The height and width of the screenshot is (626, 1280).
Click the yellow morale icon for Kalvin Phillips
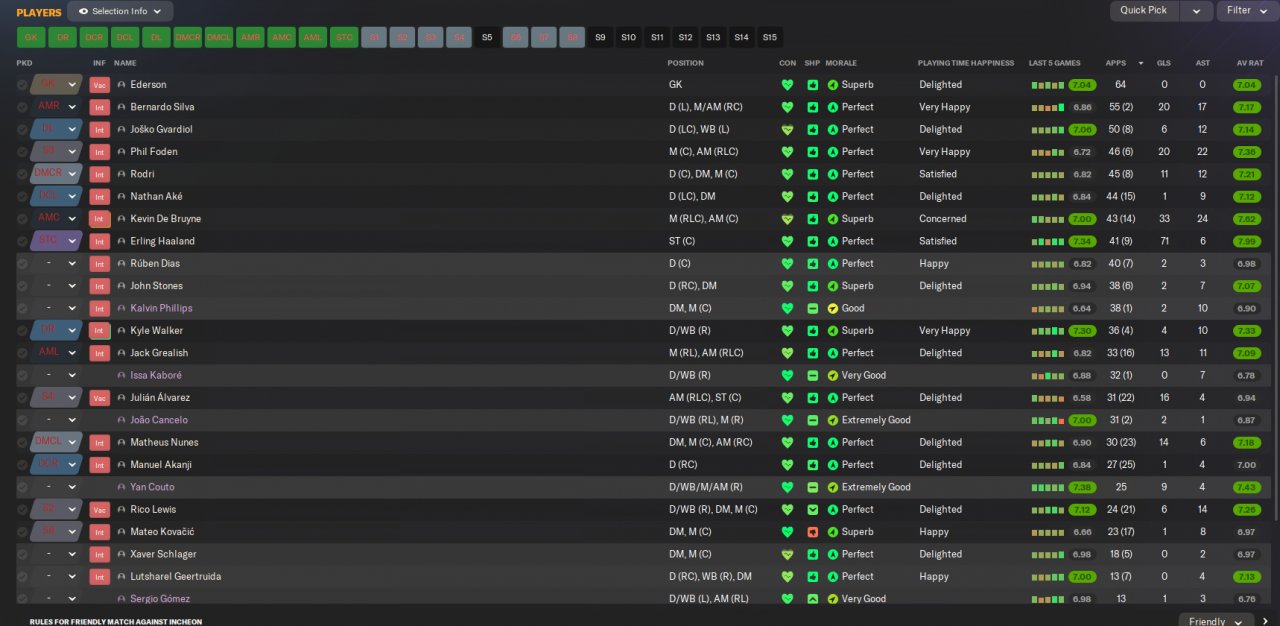click(833, 308)
